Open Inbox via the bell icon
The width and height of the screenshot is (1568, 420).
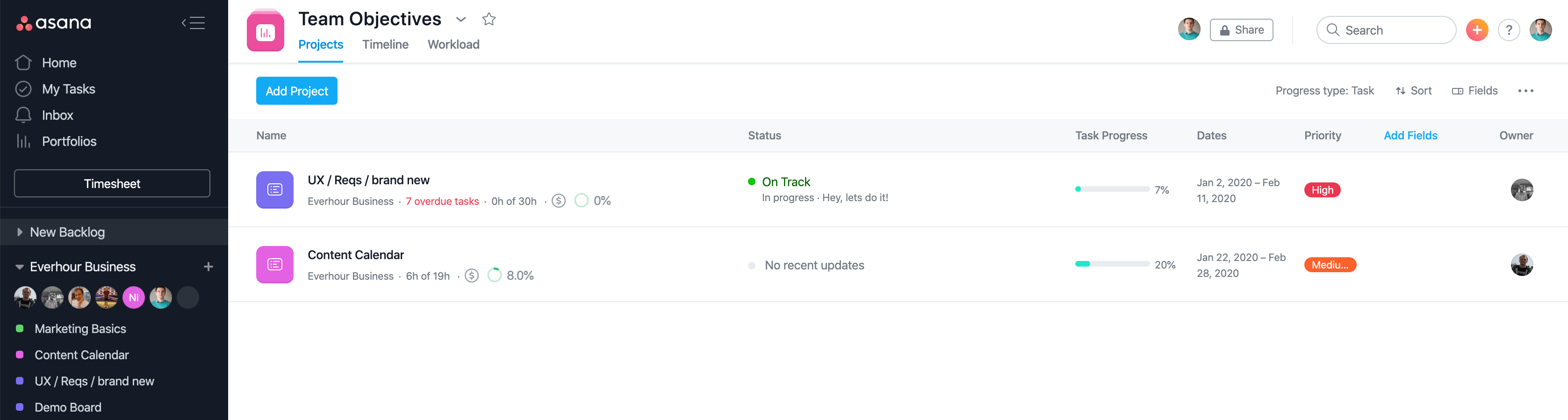(x=23, y=115)
